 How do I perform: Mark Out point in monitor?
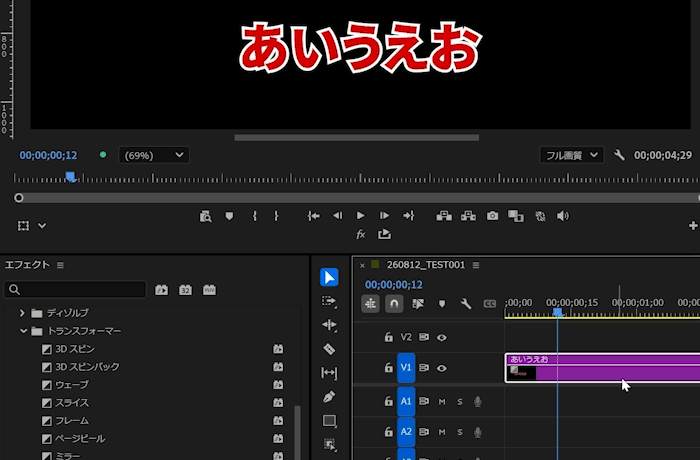click(x=276, y=216)
